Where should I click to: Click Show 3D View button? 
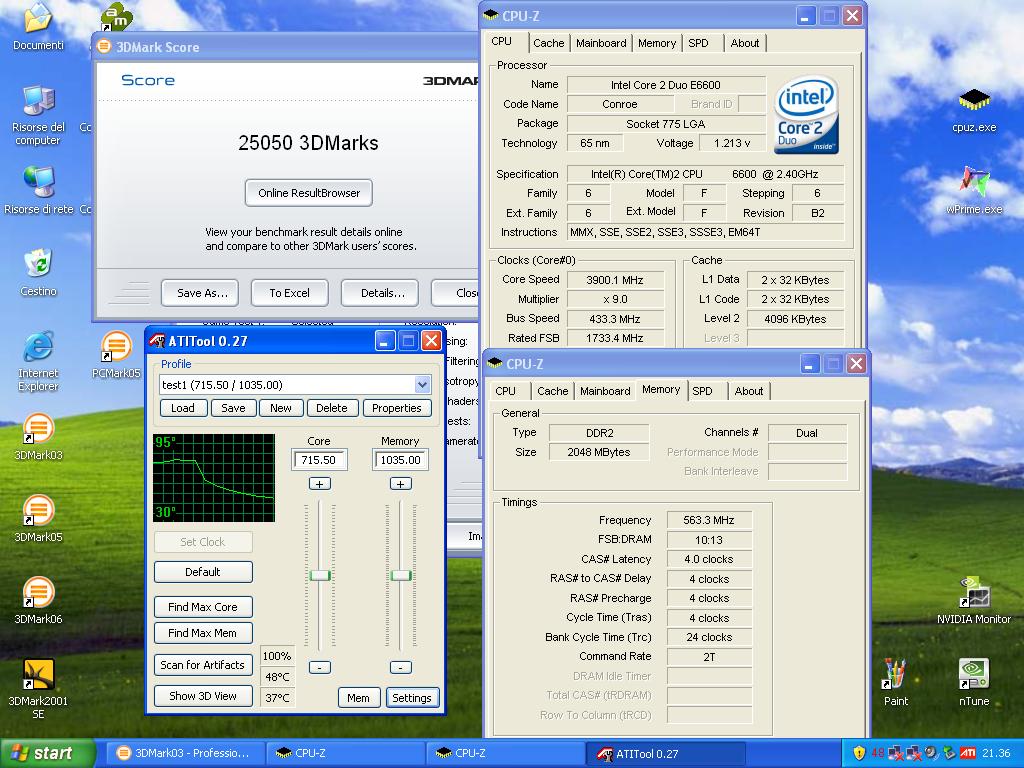point(203,696)
